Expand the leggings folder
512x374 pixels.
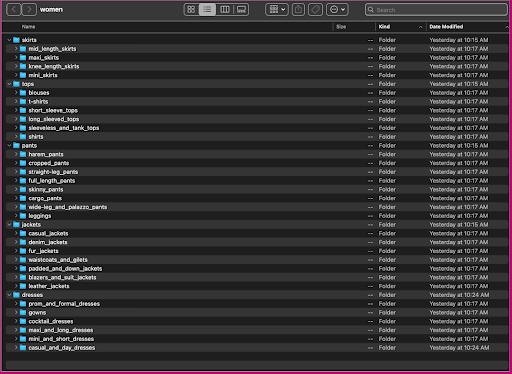click(16, 216)
